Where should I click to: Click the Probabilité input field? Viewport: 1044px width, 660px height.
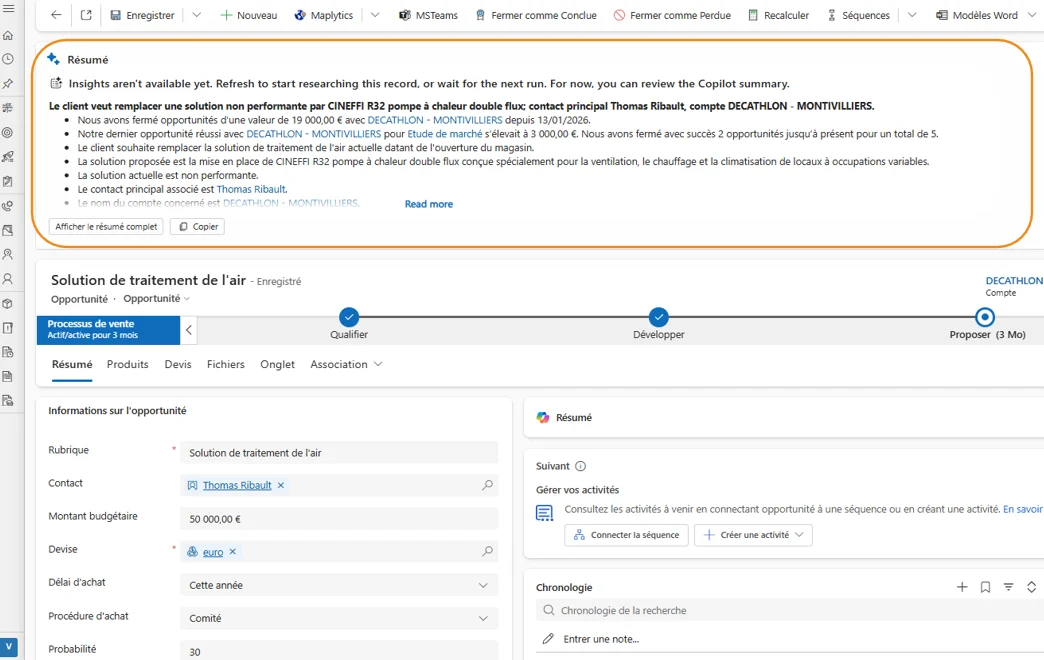pos(339,651)
